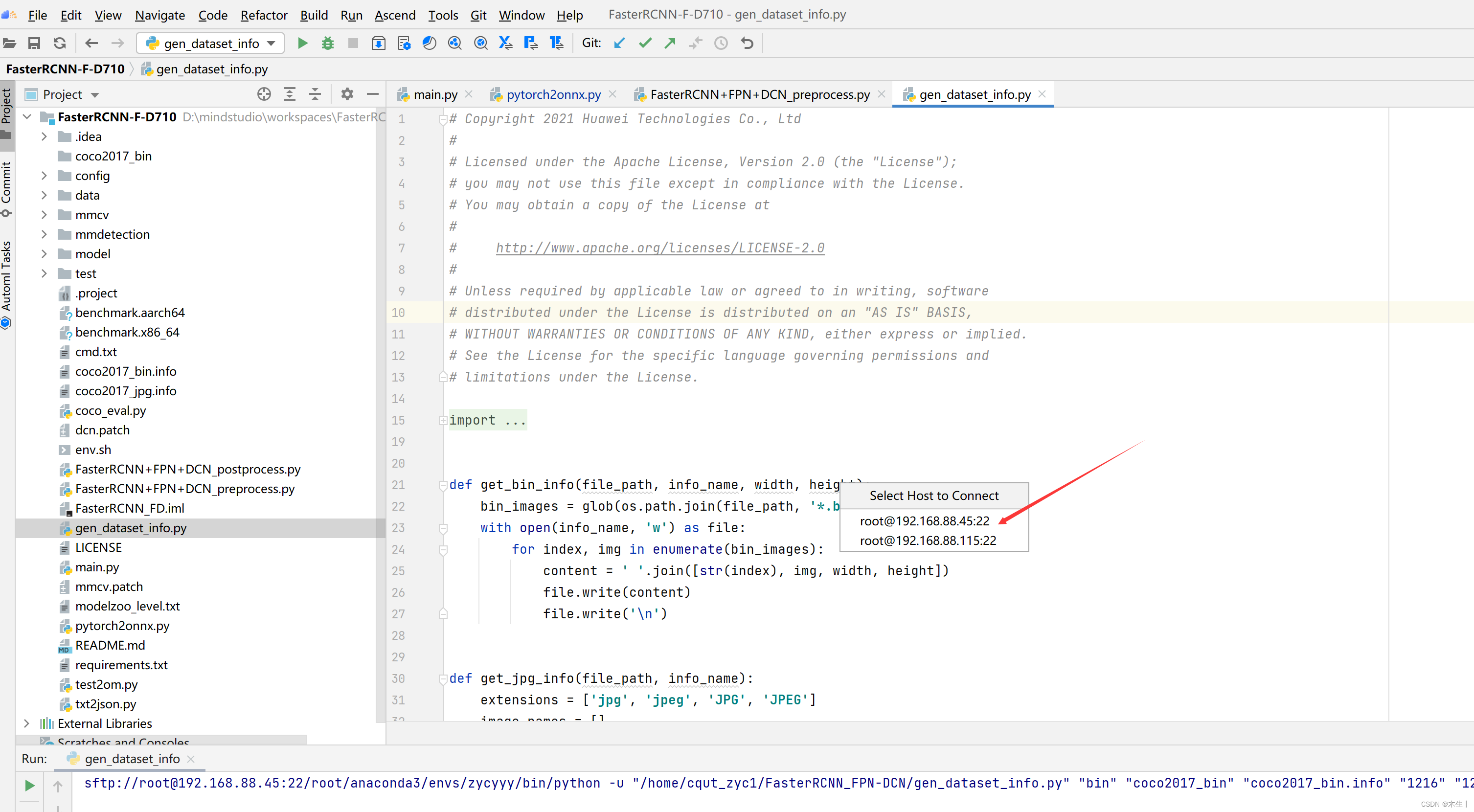Open README.md in project tree
1474x812 pixels.
pyautogui.click(x=110, y=645)
